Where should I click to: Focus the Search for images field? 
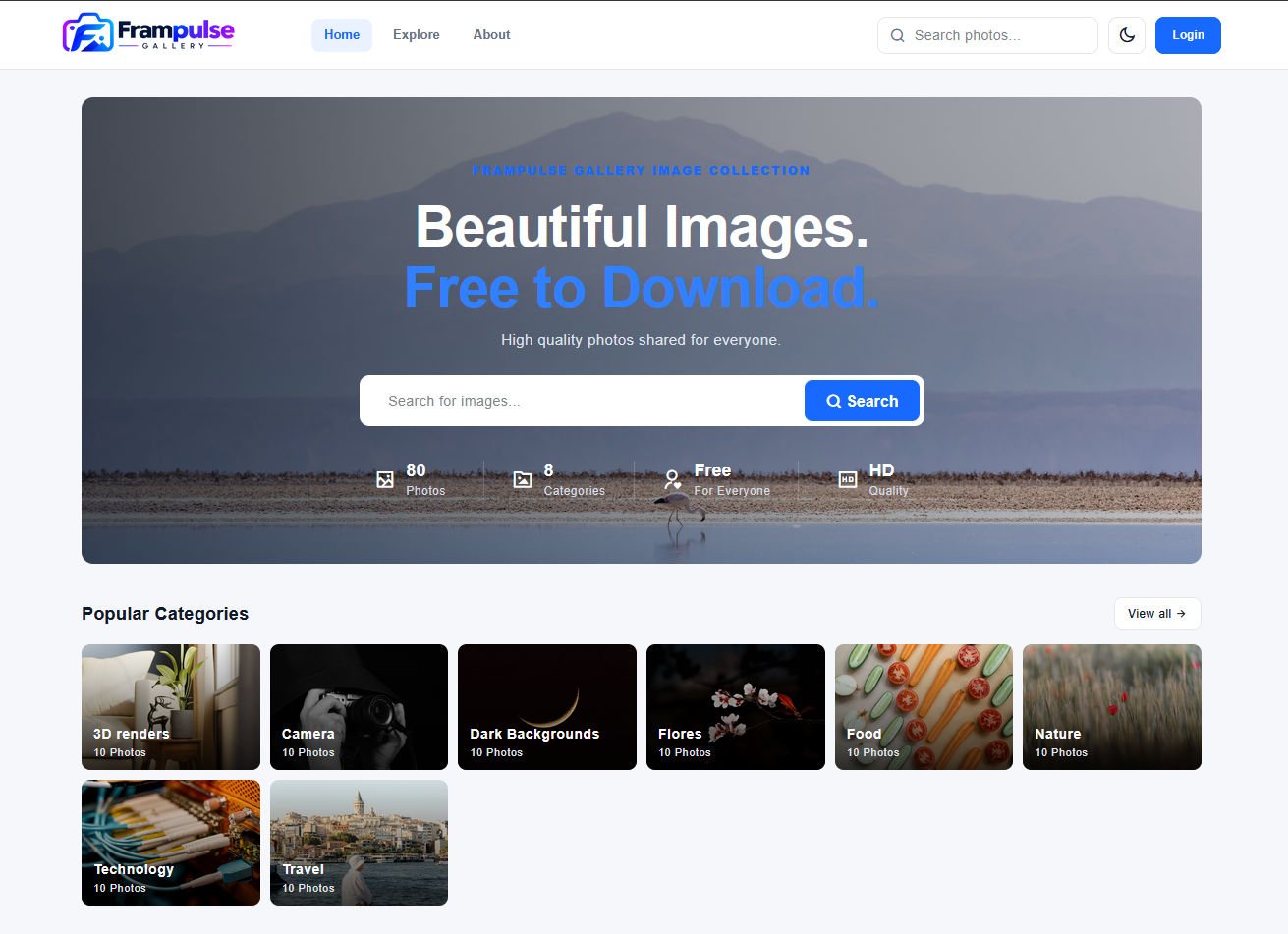coord(582,401)
